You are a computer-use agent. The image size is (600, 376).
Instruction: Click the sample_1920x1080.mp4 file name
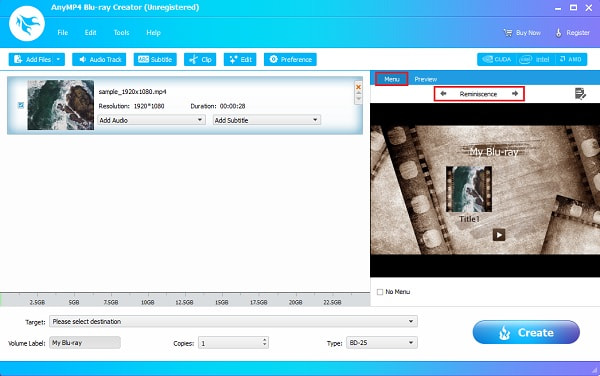coord(132,92)
